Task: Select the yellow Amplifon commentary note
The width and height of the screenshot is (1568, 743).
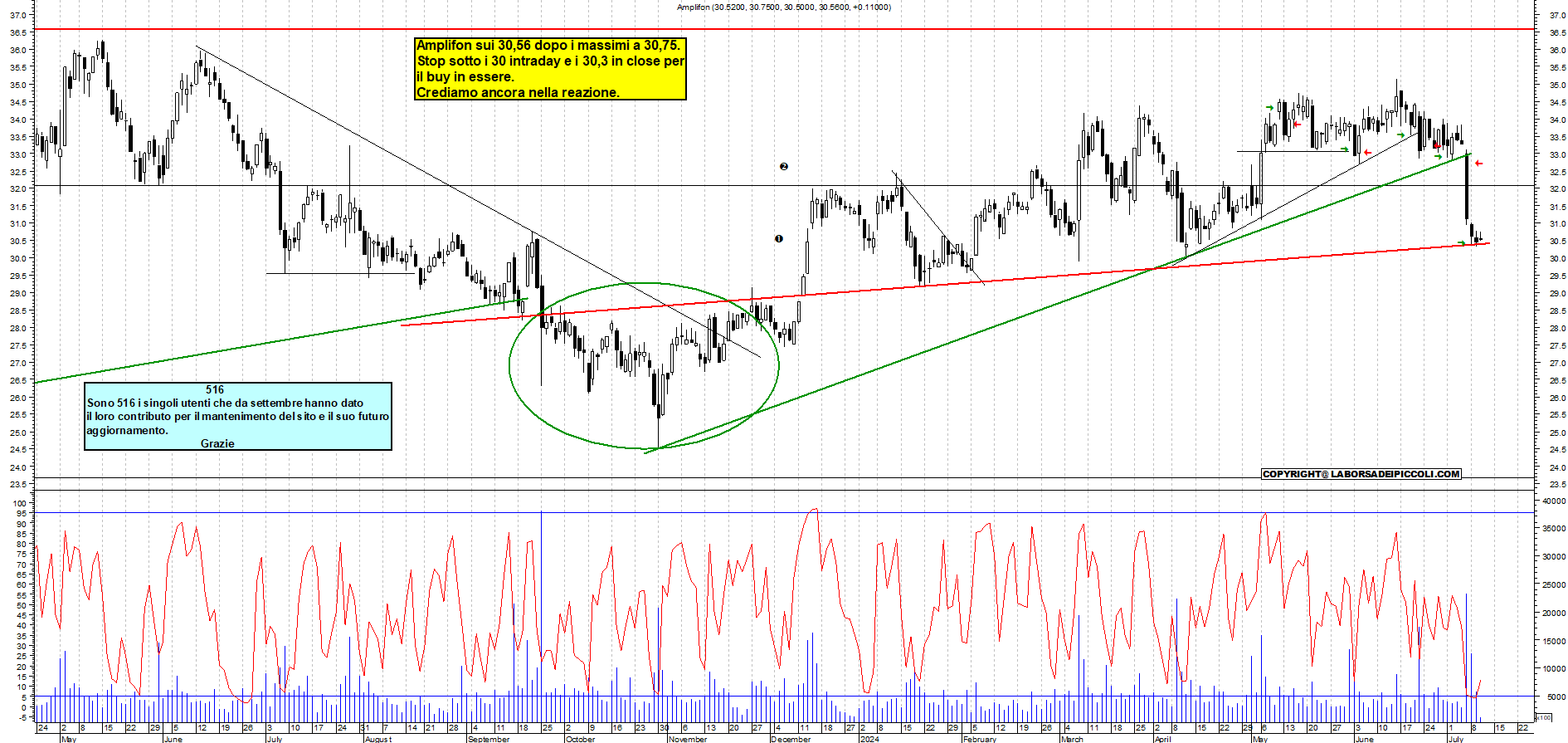Action: pyautogui.click(x=550, y=69)
